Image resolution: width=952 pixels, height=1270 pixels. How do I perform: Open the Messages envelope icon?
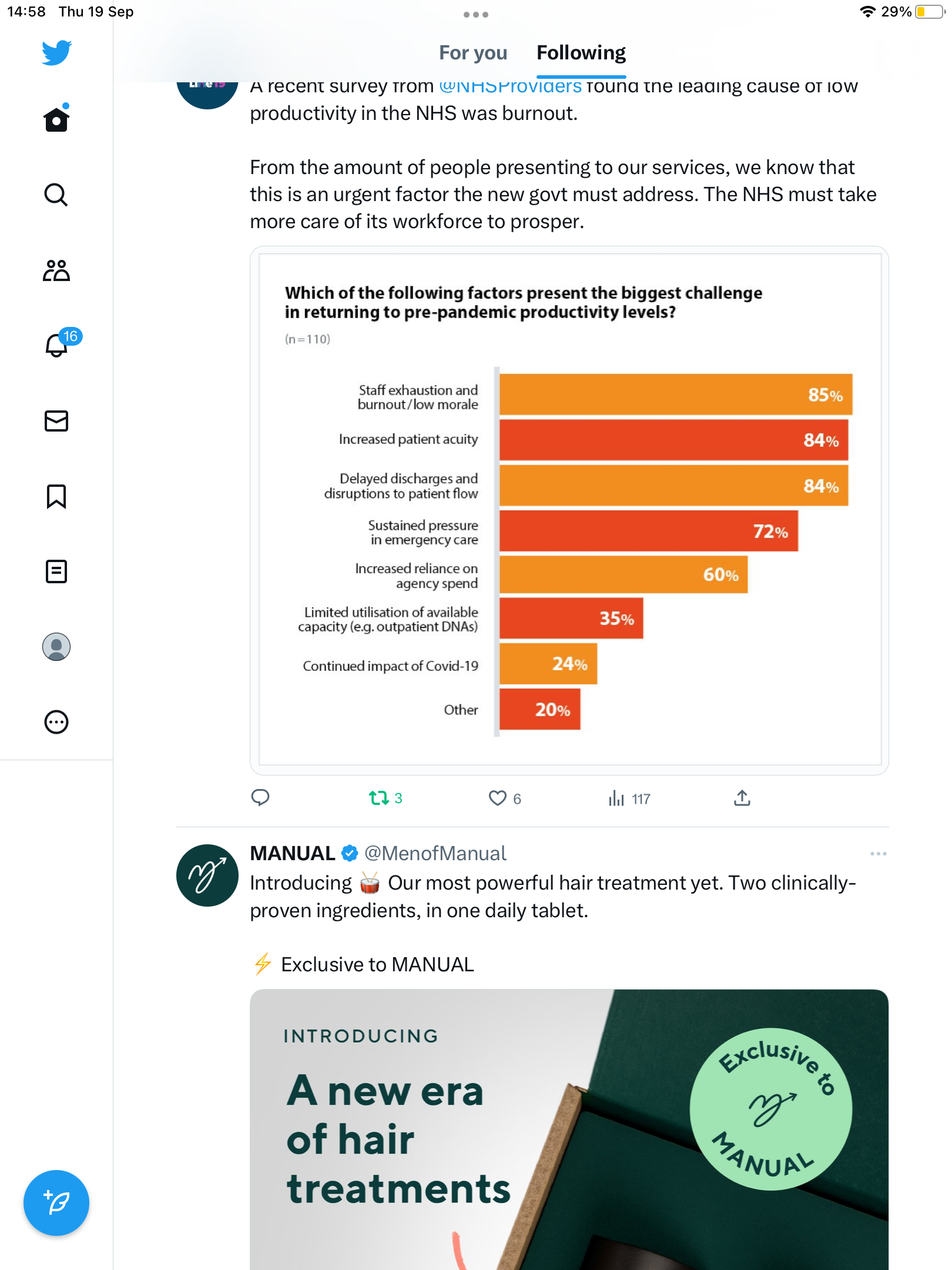tap(56, 421)
